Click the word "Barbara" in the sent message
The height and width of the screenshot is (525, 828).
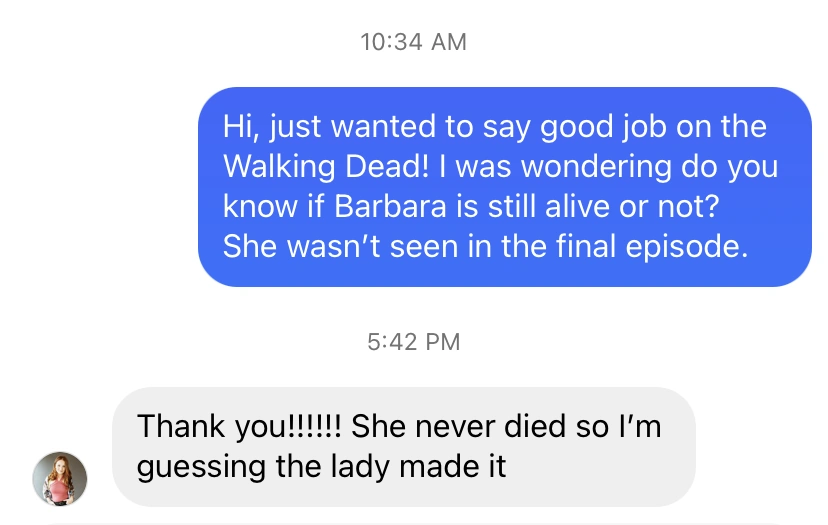click(x=390, y=206)
